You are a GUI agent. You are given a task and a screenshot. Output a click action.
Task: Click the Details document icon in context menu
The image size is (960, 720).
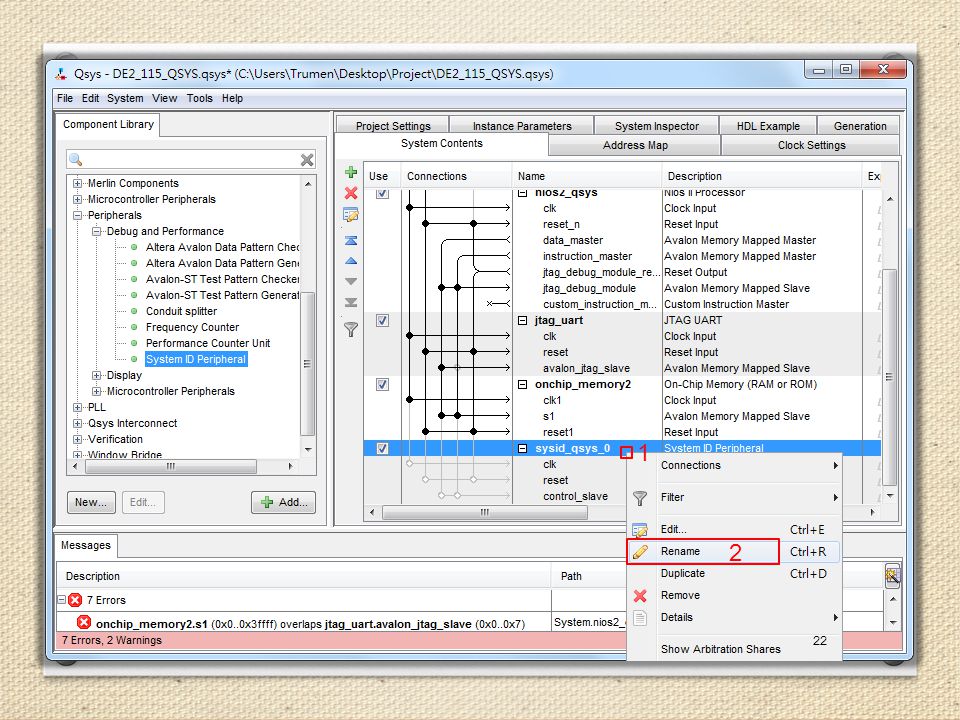(640, 618)
